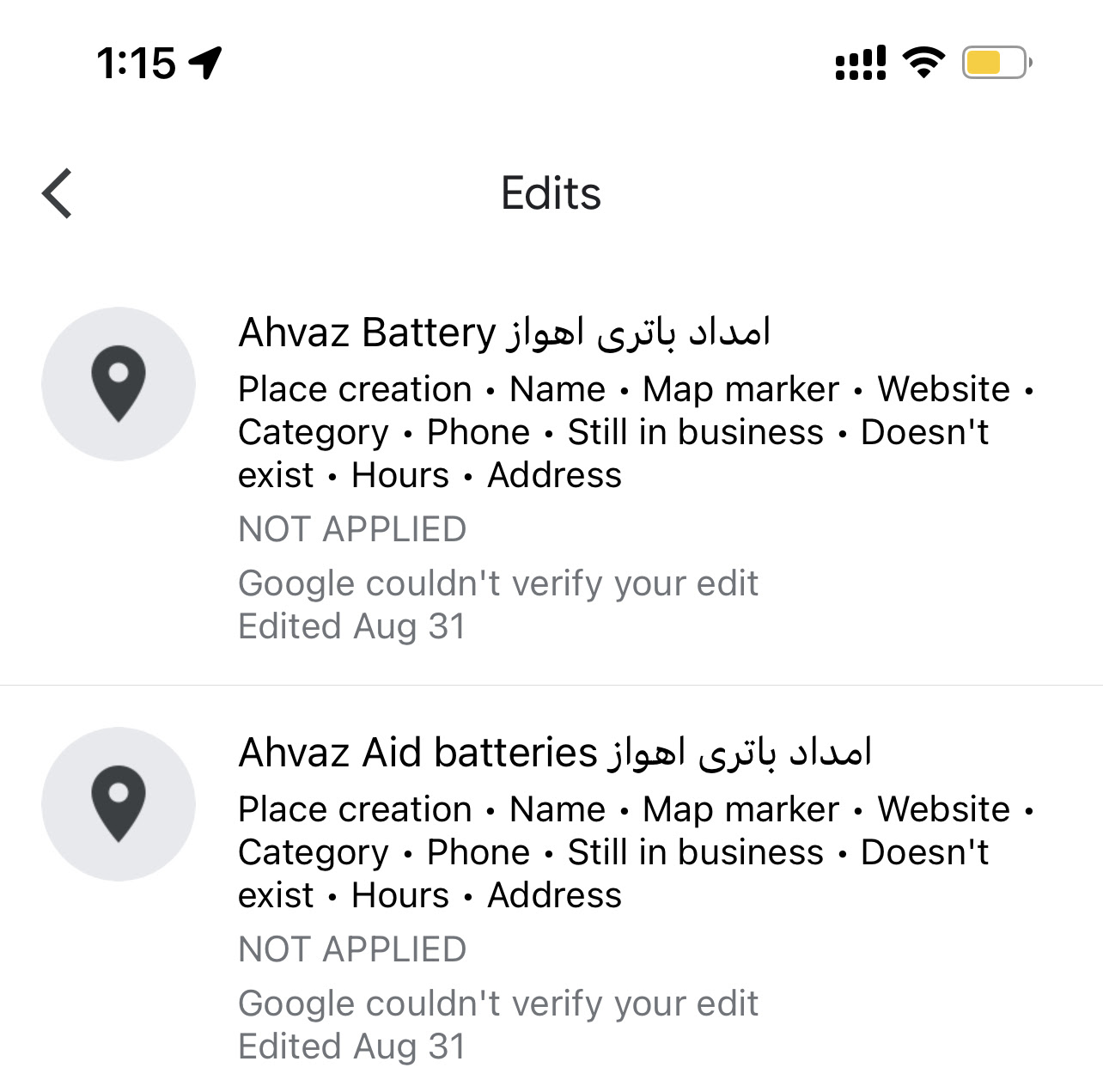
Task: Tap the Edits page title
Action: pos(551,193)
